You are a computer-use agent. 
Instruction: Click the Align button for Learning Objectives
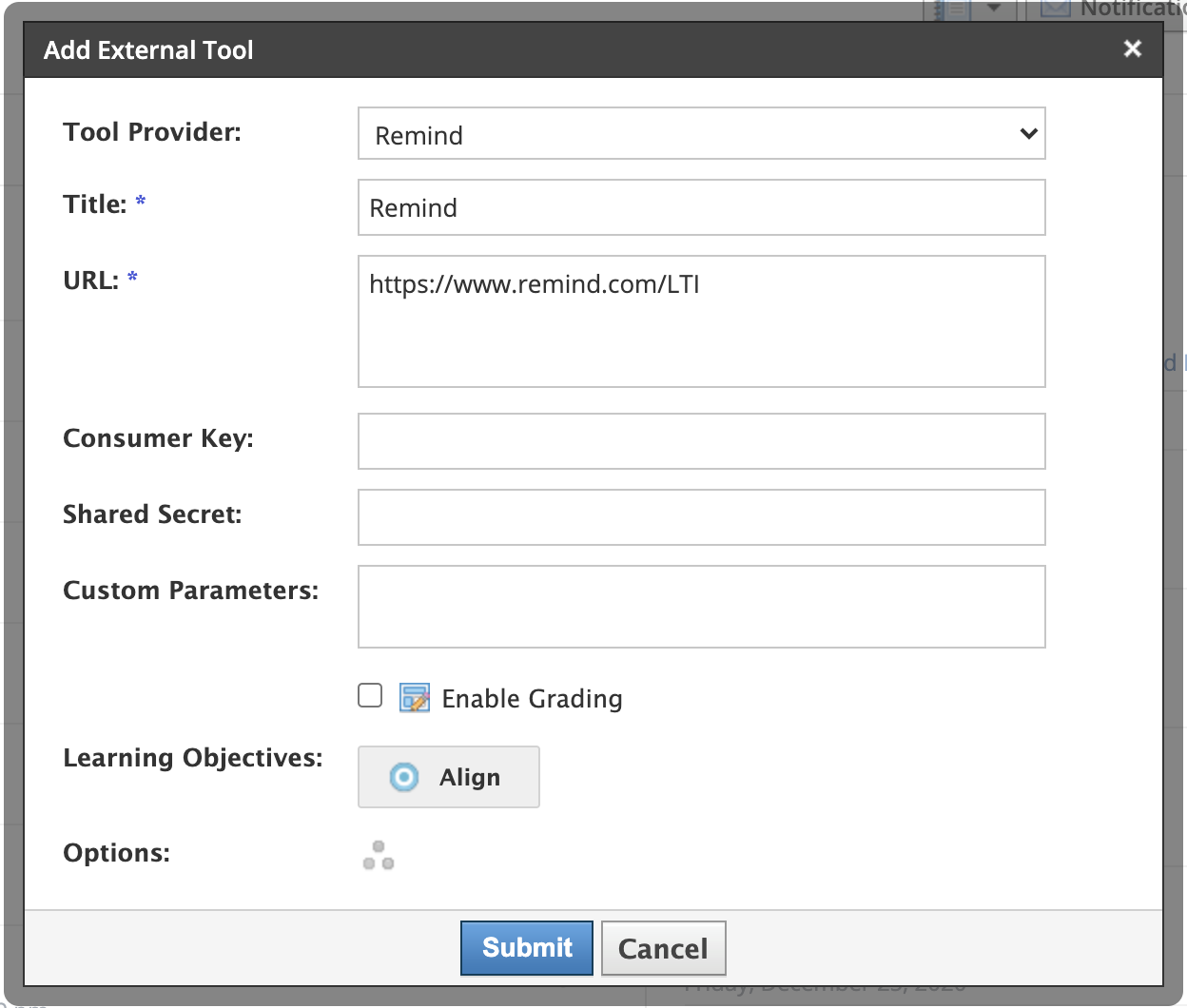448,777
